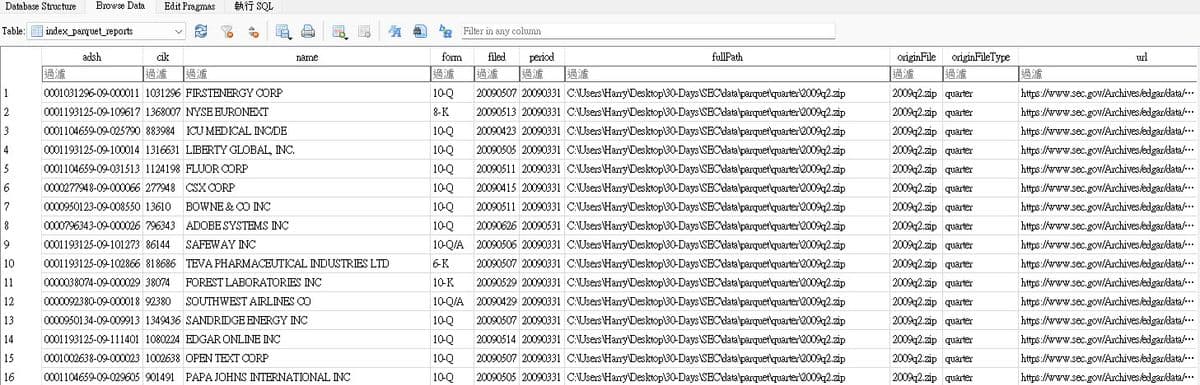The image size is (1200, 385).
Task: Select the PAPA JOHNS INTERNATIONAL INC cell
Action: (x=306, y=377)
